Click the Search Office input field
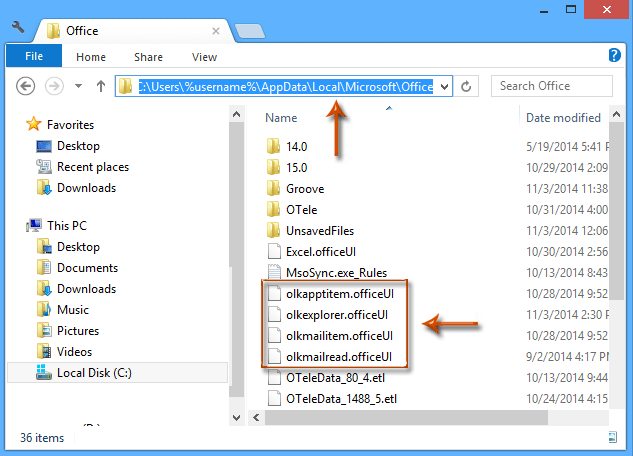The width and height of the screenshot is (633, 456). click(x=552, y=86)
